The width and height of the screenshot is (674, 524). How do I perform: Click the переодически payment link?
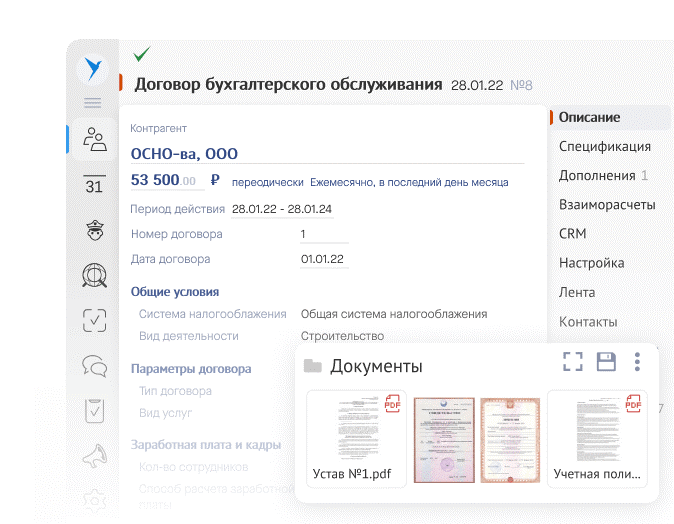pyautogui.click(x=268, y=182)
